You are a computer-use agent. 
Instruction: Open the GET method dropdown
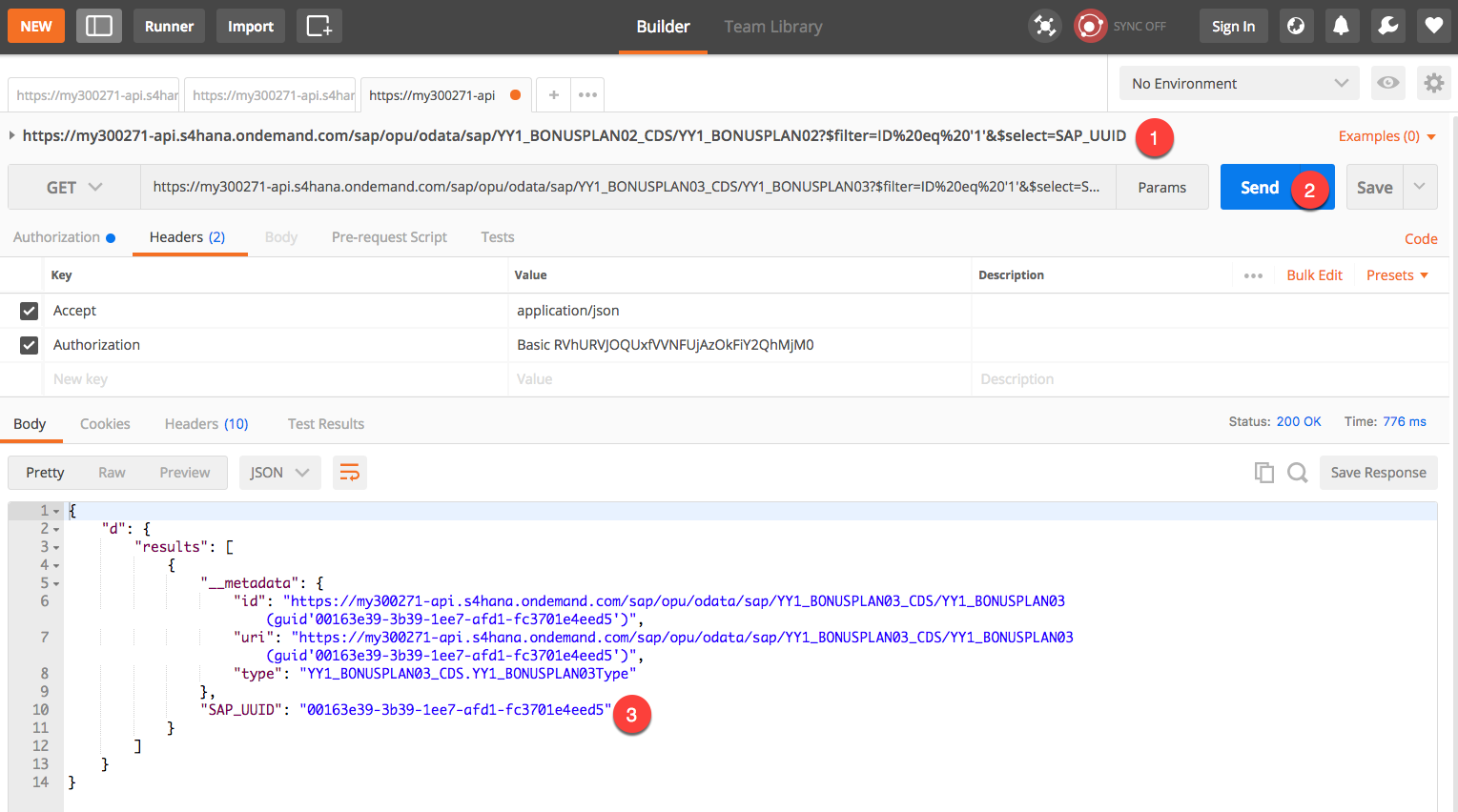(x=74, y=187)
